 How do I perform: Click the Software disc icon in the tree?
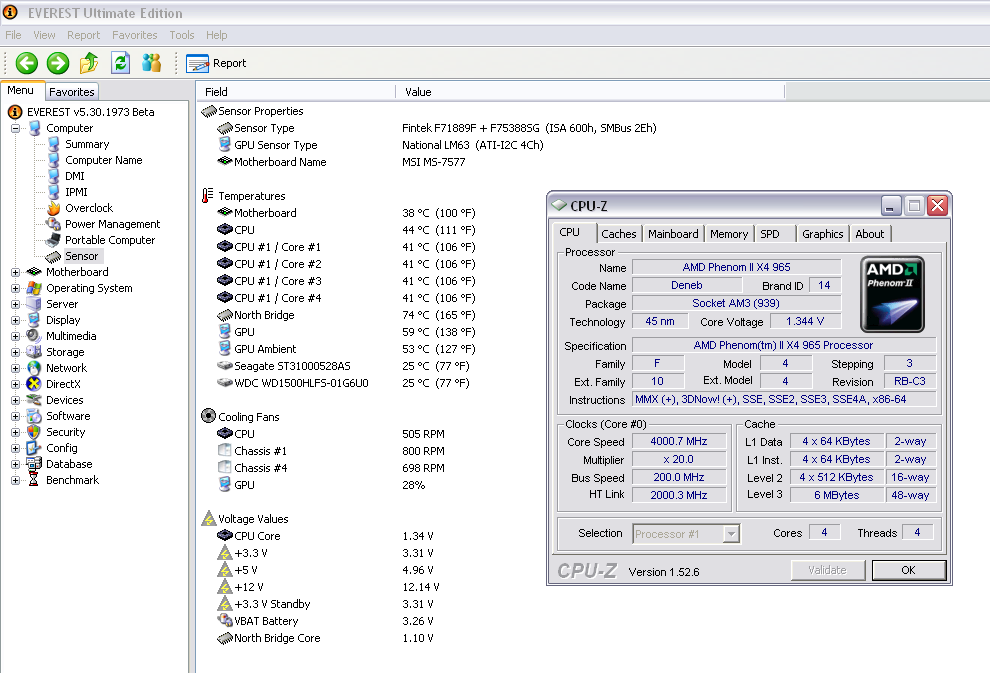(34, 416)
